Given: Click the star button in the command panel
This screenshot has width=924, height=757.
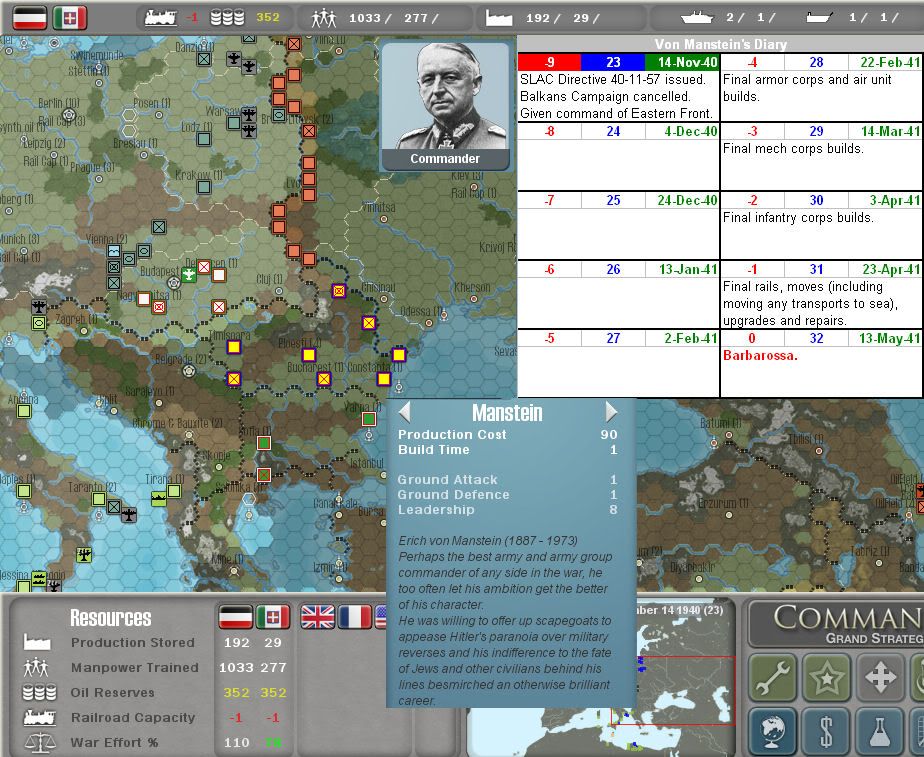Looking at the screenshot, I should [826, 677].
